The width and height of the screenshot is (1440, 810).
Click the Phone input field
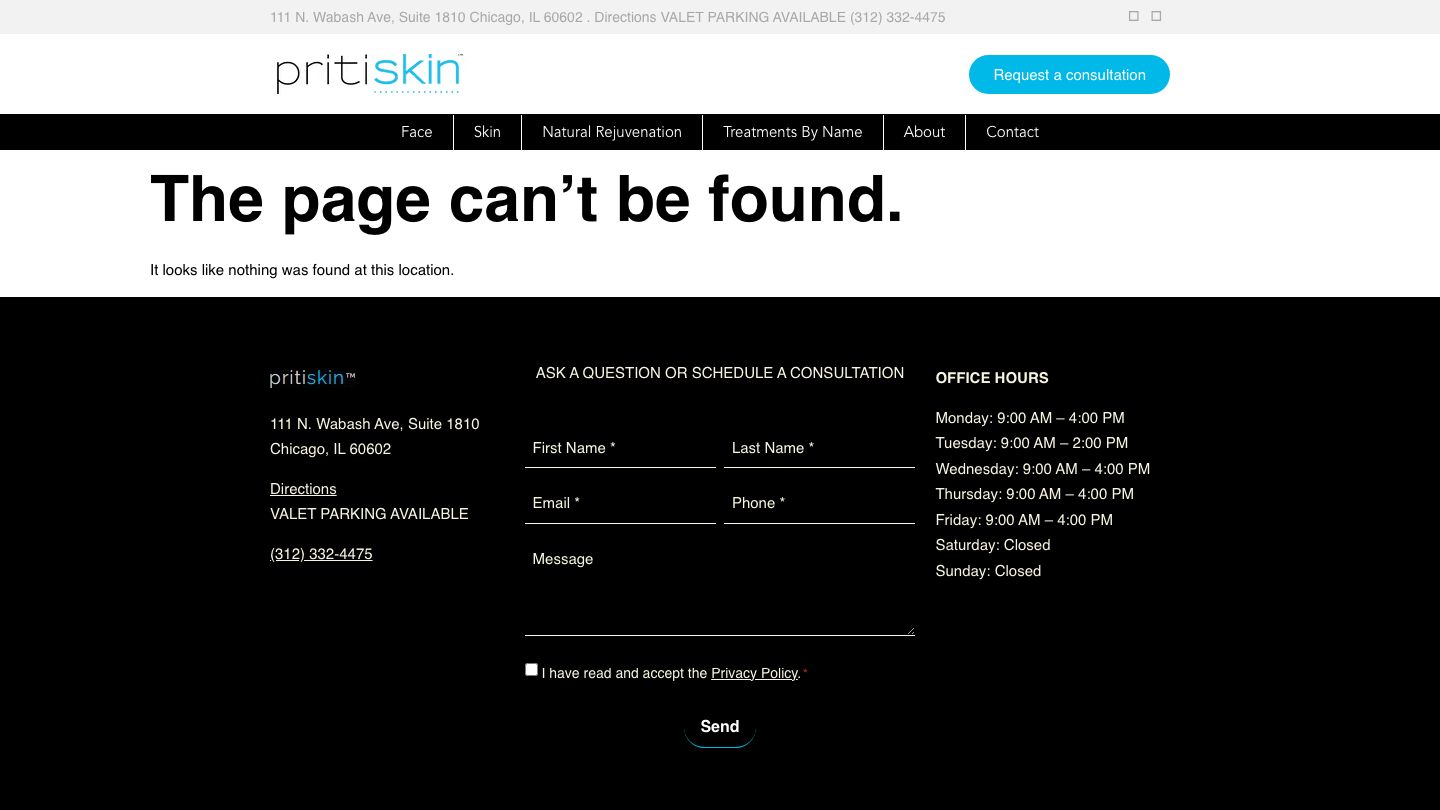819,503
